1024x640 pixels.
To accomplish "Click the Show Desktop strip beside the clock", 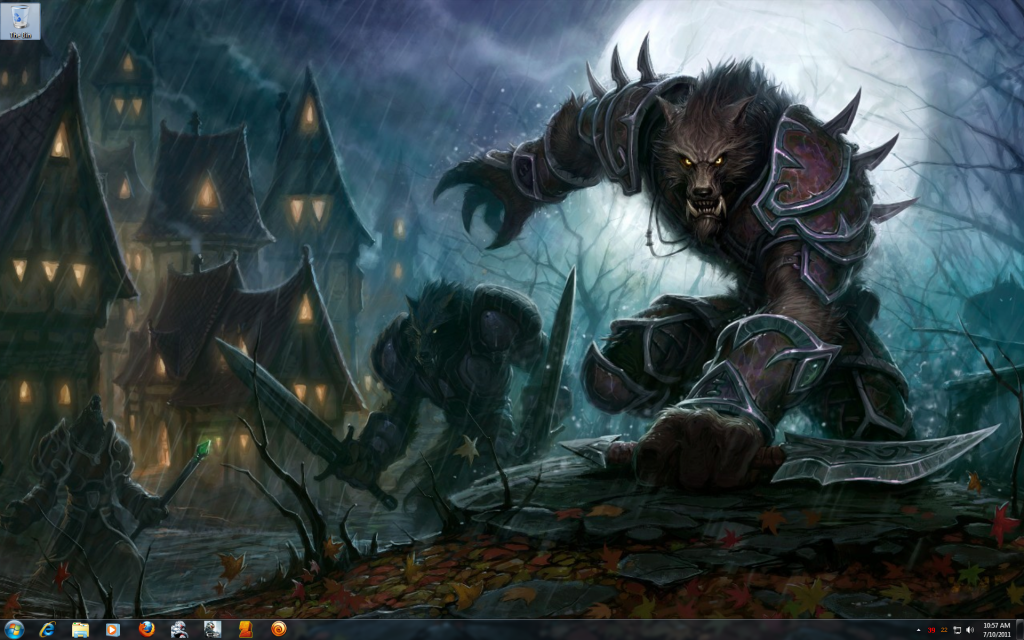I will [x=1019, y=630].
